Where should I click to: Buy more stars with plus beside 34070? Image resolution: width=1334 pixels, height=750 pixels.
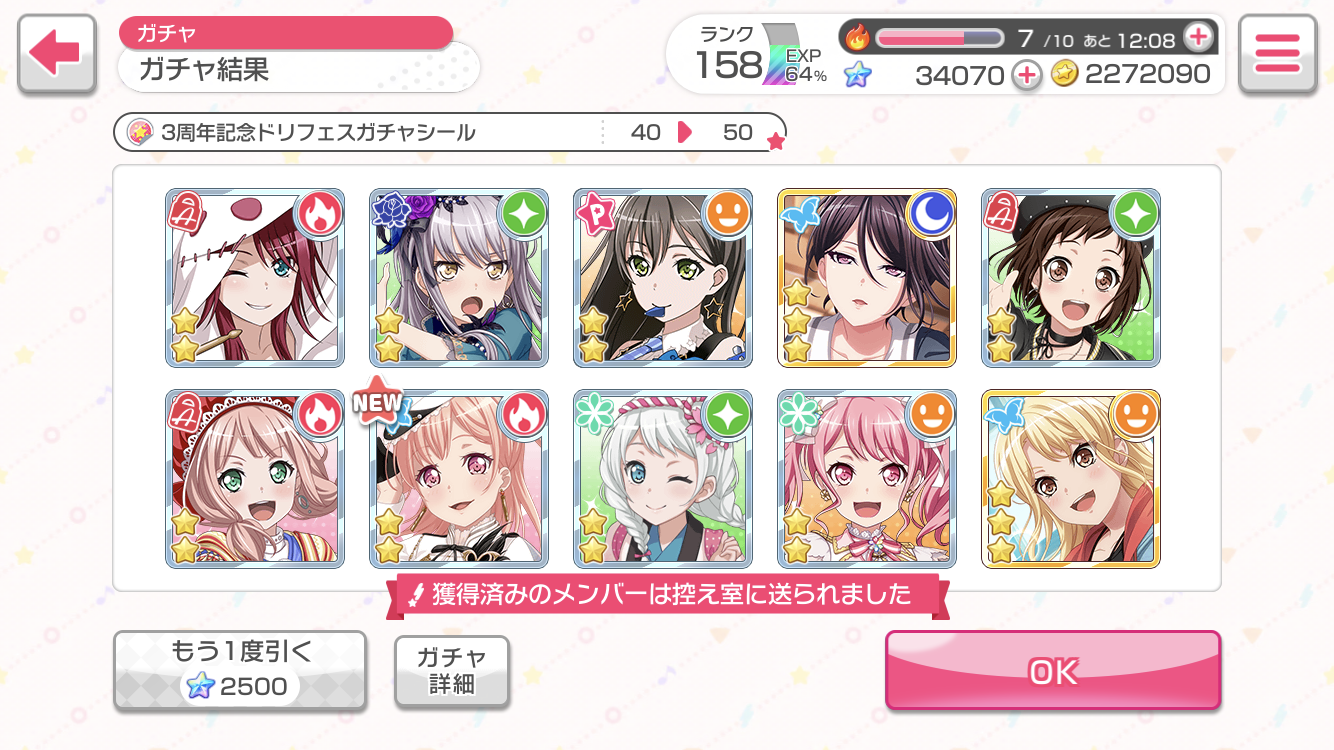click(x=1026, y=74)
